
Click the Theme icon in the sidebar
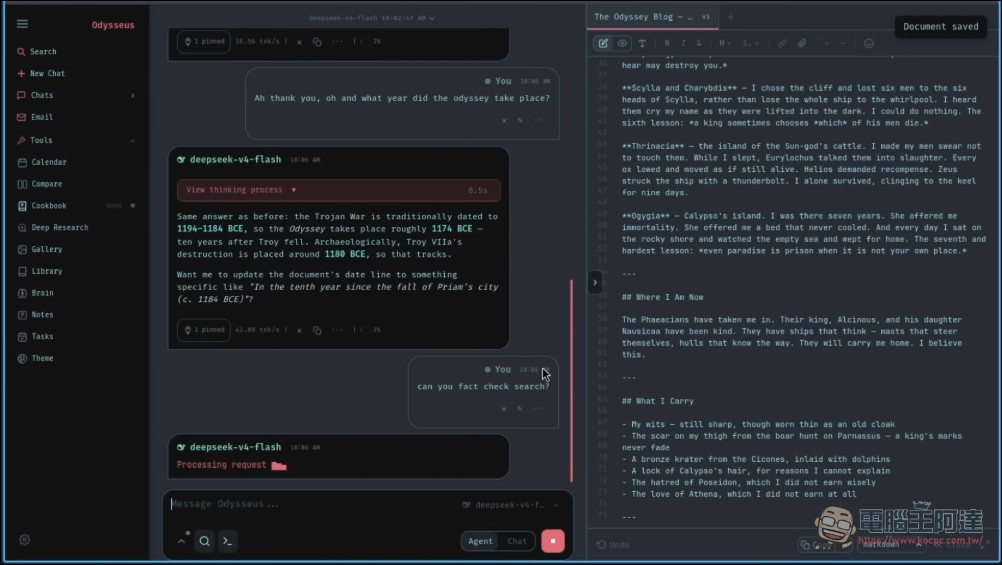click(22, 358)
